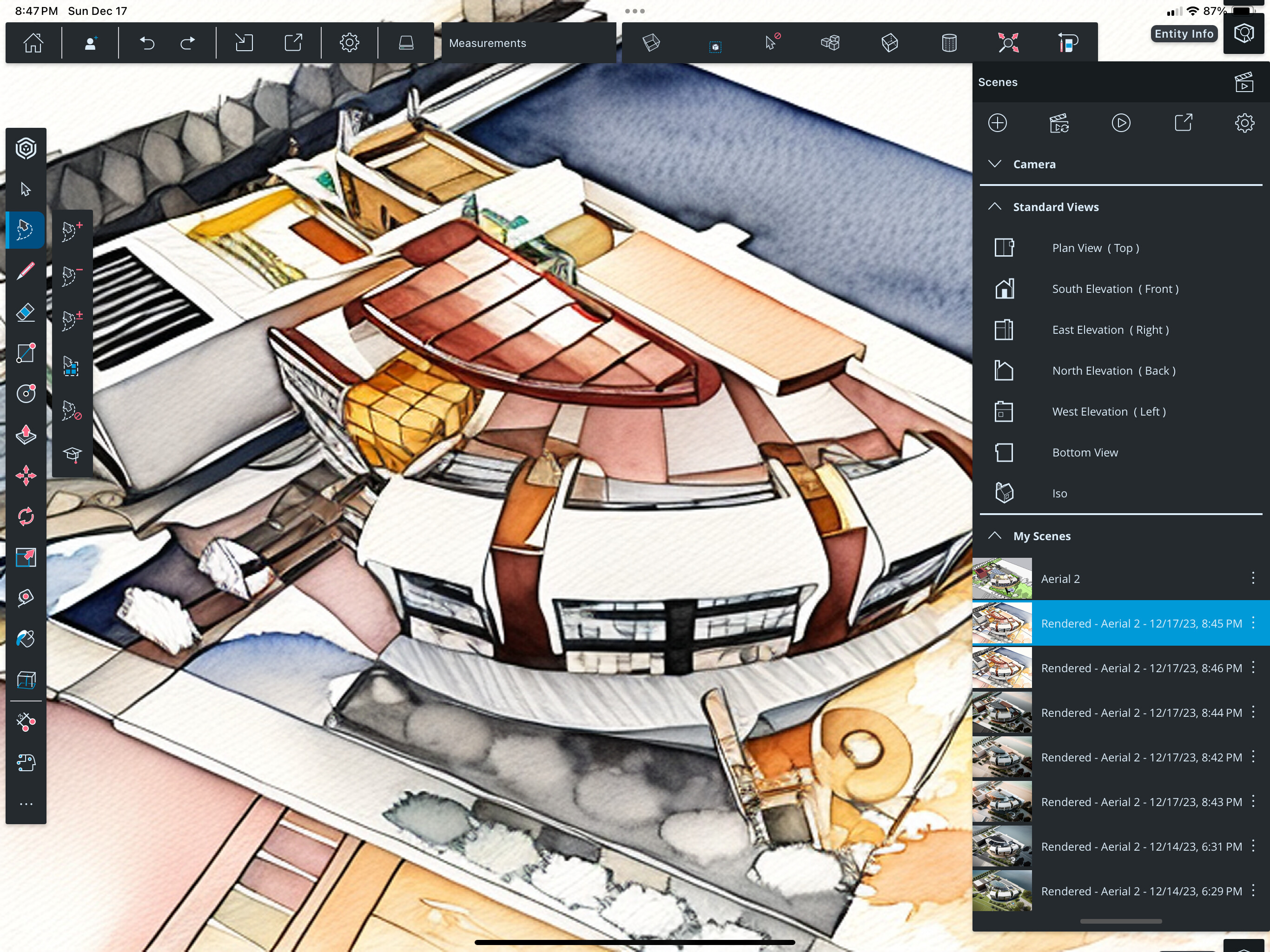Switch to Plan View (Top)
This screenshot has width=1270, height=952.
coord(1095,248)
